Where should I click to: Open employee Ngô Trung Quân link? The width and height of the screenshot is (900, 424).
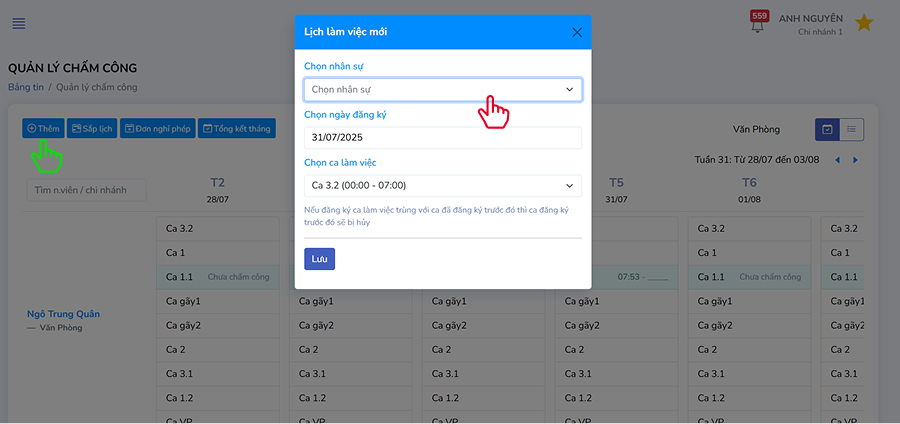(x=63, y=313)
